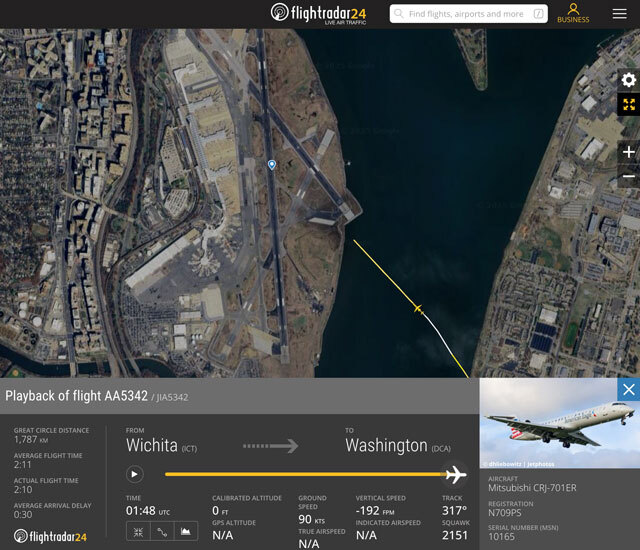The width and height of the screenshot is (640, 550).
Task: Click the route arrow between airports
Action: pos(270,446)
